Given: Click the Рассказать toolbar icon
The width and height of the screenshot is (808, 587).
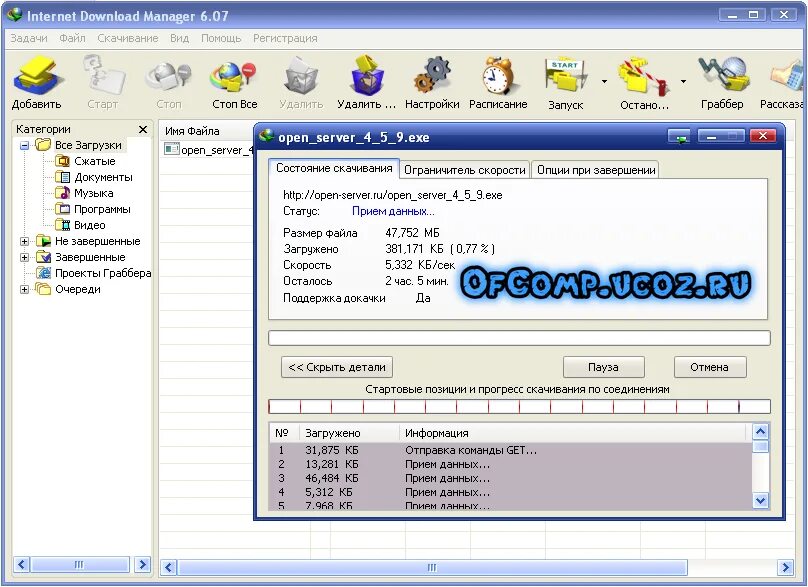Looking at the screenshot, I should click(x=788, y=77).
